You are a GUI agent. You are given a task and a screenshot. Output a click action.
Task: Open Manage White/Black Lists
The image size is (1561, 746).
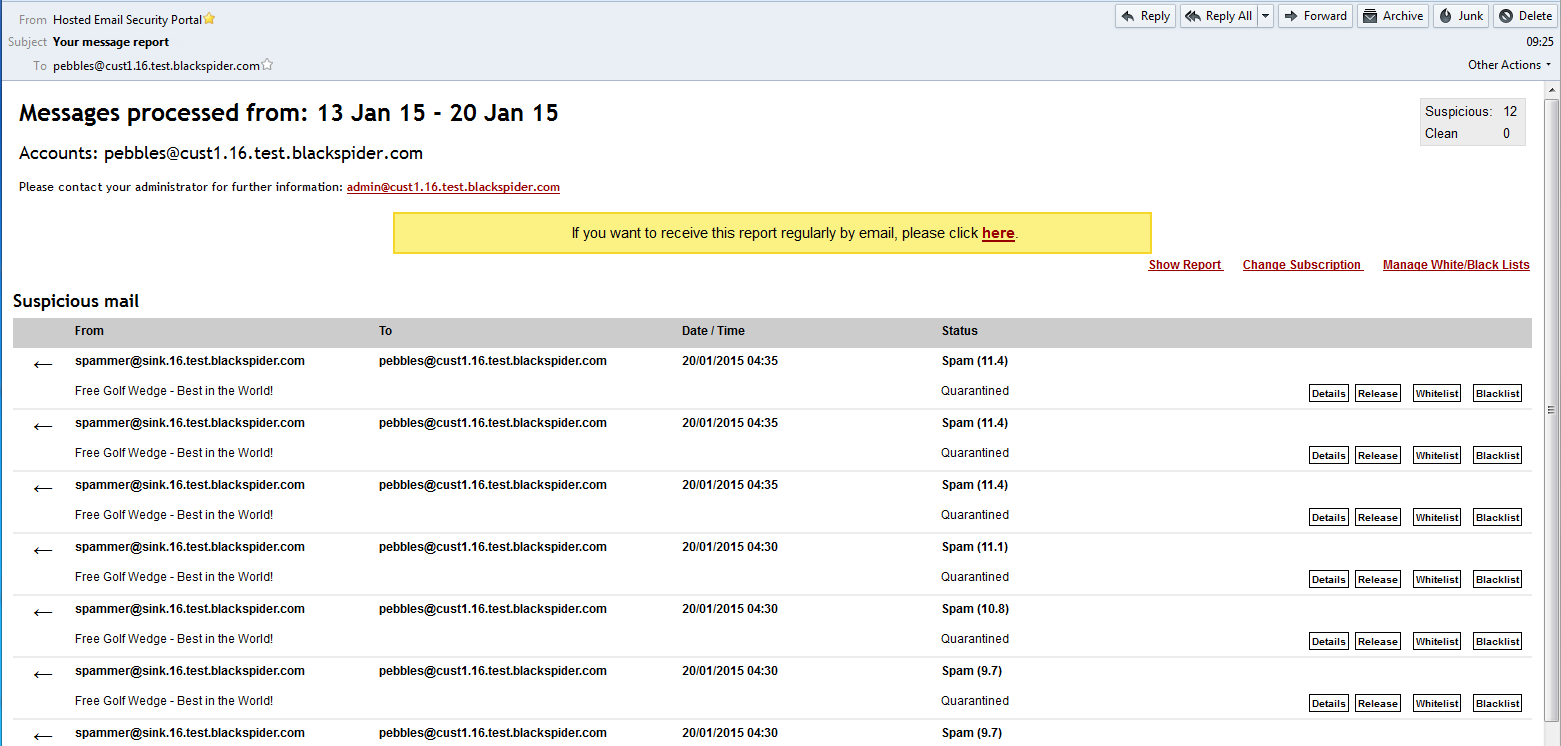[1455, 264]
